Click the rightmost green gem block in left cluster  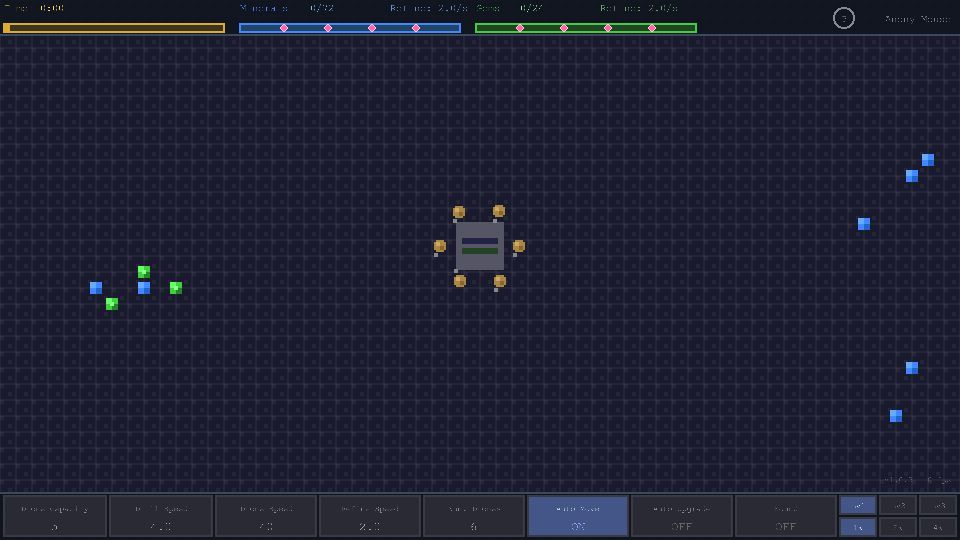tap(176, 288)
